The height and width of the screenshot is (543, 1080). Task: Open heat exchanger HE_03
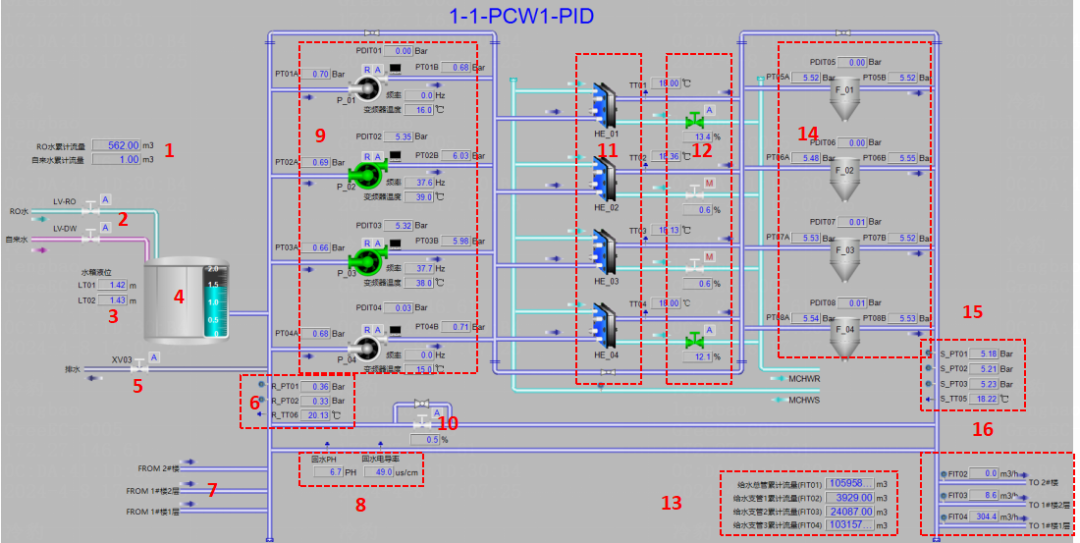pos(605,253)
